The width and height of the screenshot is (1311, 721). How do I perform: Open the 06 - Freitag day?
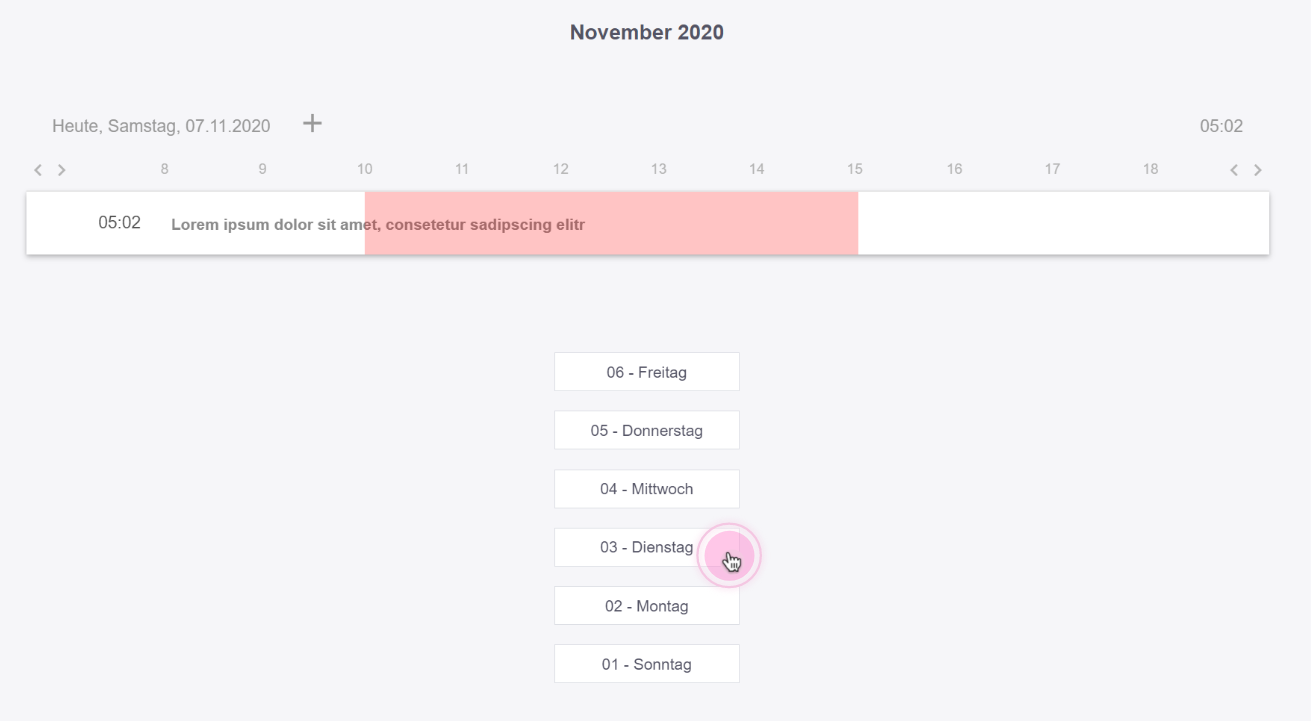(646, 372)
